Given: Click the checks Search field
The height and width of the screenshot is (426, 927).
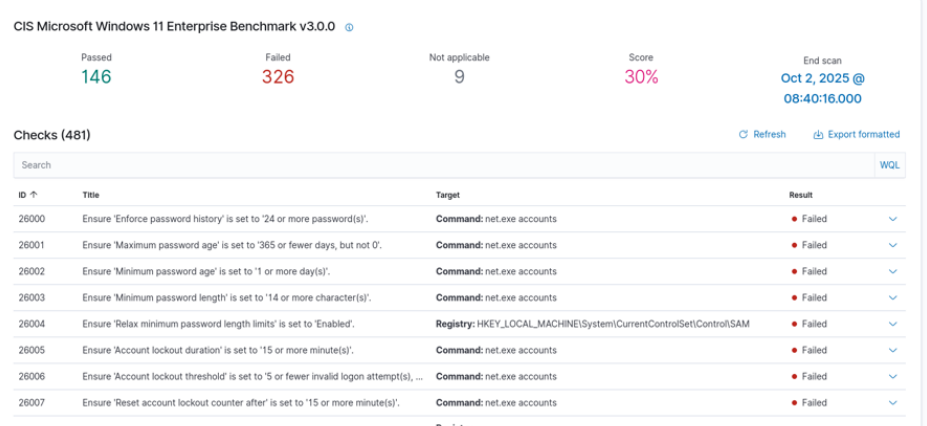Looking at the screenshot, I should 440,165.
